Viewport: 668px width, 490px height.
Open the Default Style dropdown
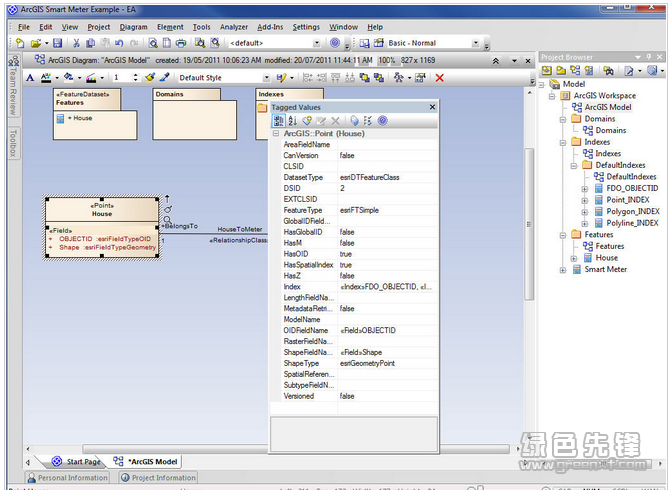pyautogui.click(x=266, y=78)
